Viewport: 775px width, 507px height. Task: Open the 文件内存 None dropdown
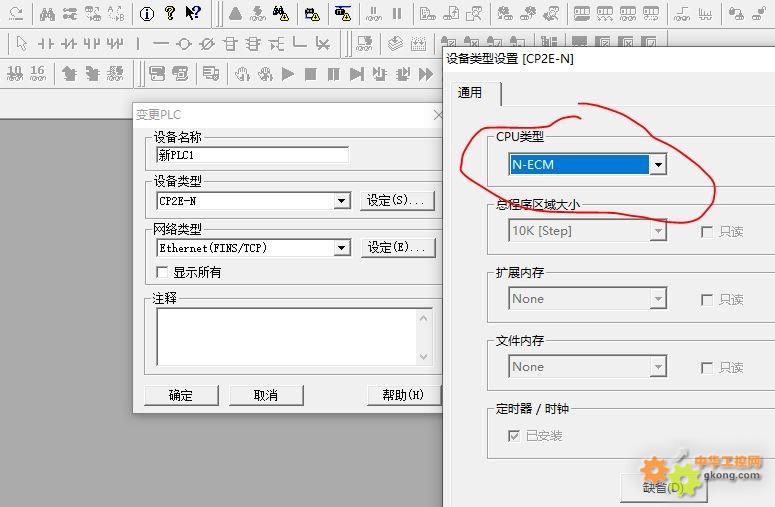pos(657,367)
